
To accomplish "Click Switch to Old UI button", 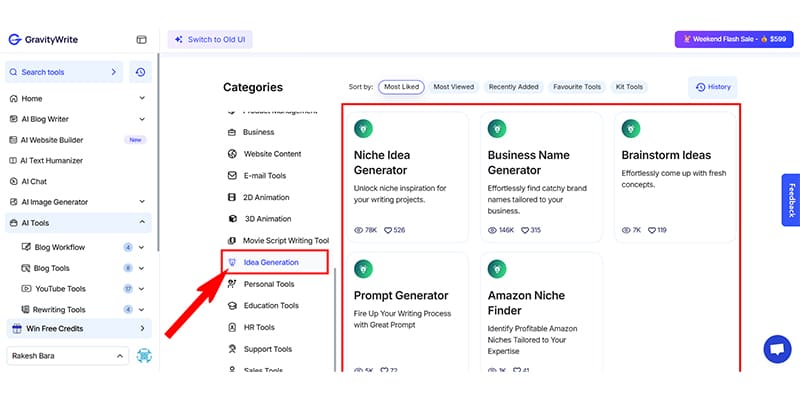I will [x=210, y=39].
